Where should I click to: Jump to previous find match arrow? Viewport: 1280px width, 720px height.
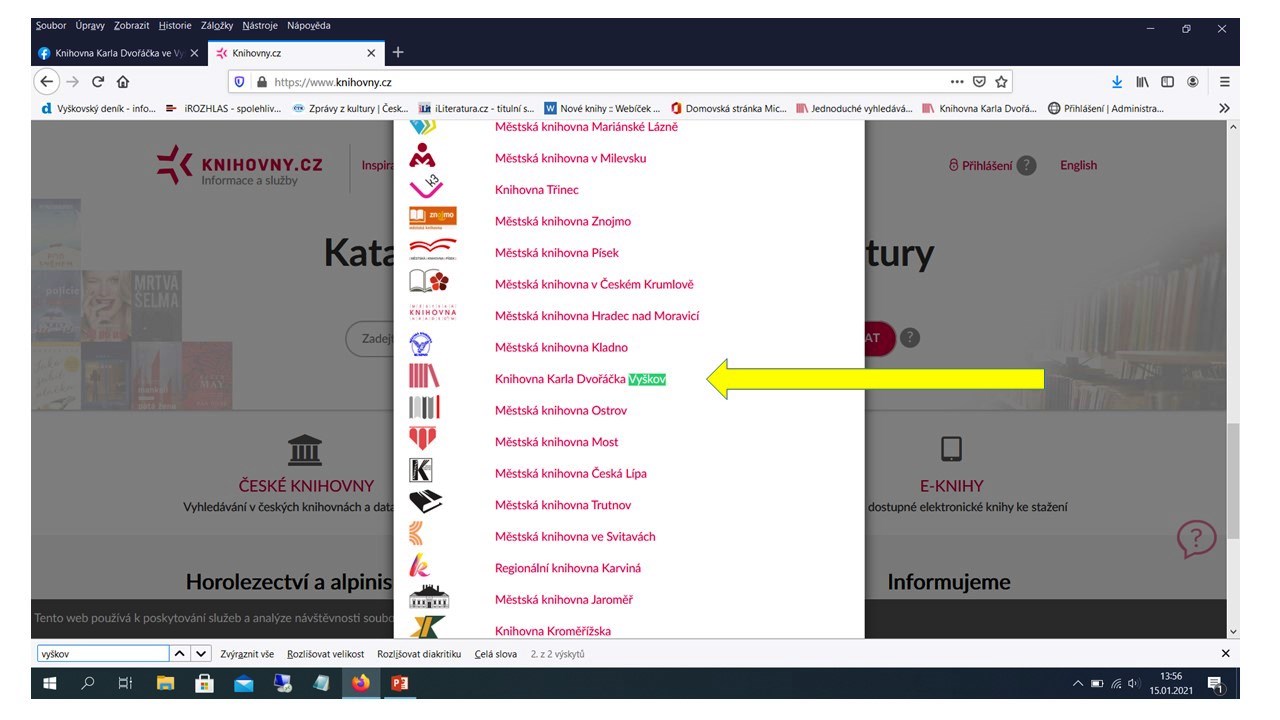179,654
